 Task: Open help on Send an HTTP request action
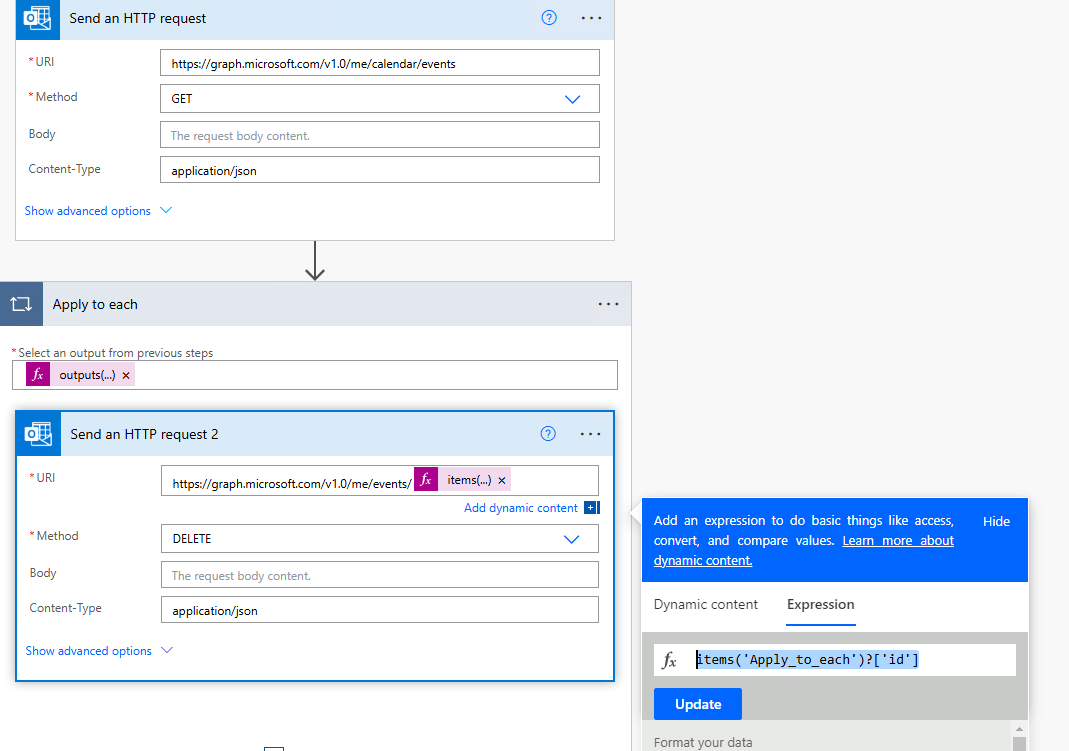(548, 17)
